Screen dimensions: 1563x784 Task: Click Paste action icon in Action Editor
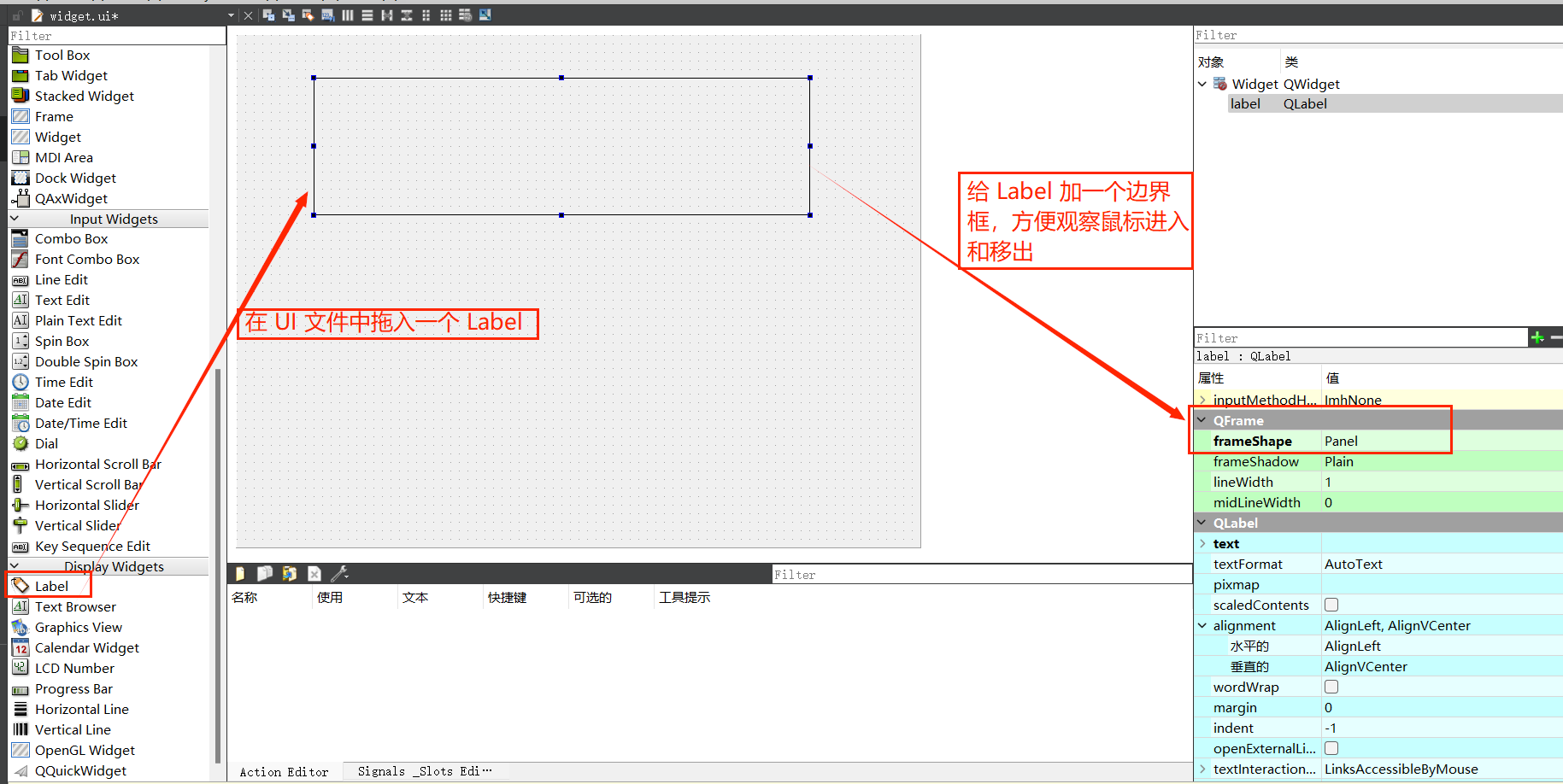290,574
